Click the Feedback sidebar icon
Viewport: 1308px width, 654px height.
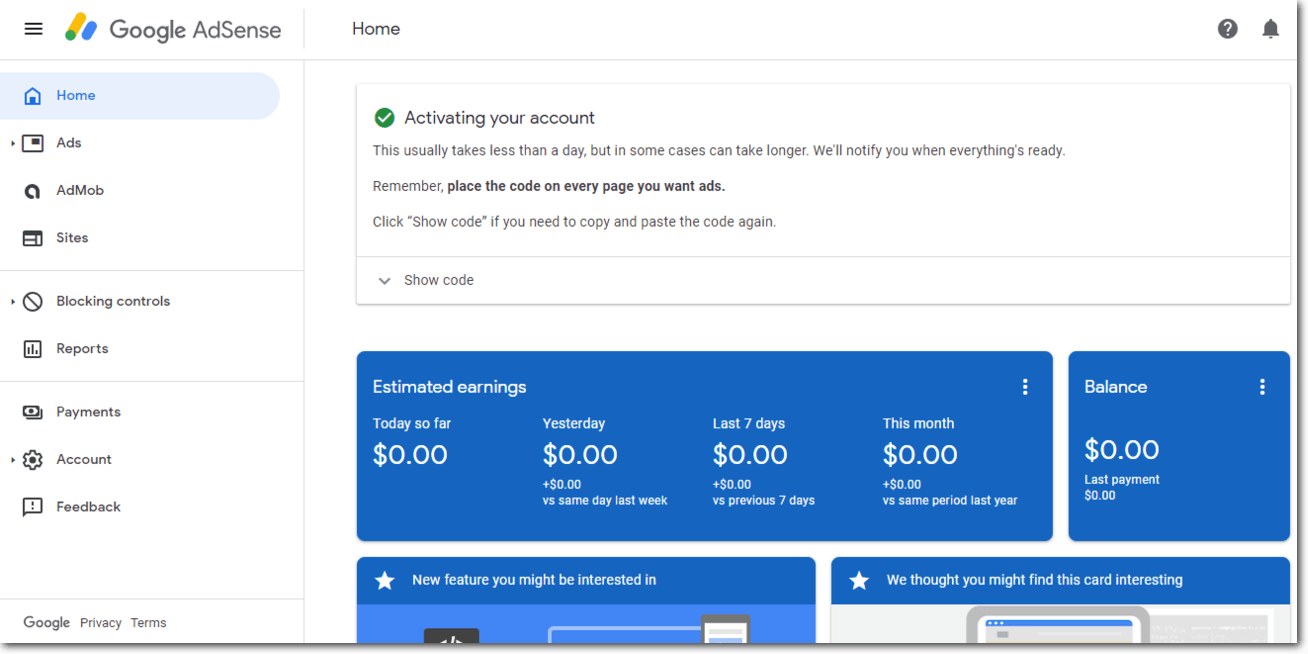33,507
